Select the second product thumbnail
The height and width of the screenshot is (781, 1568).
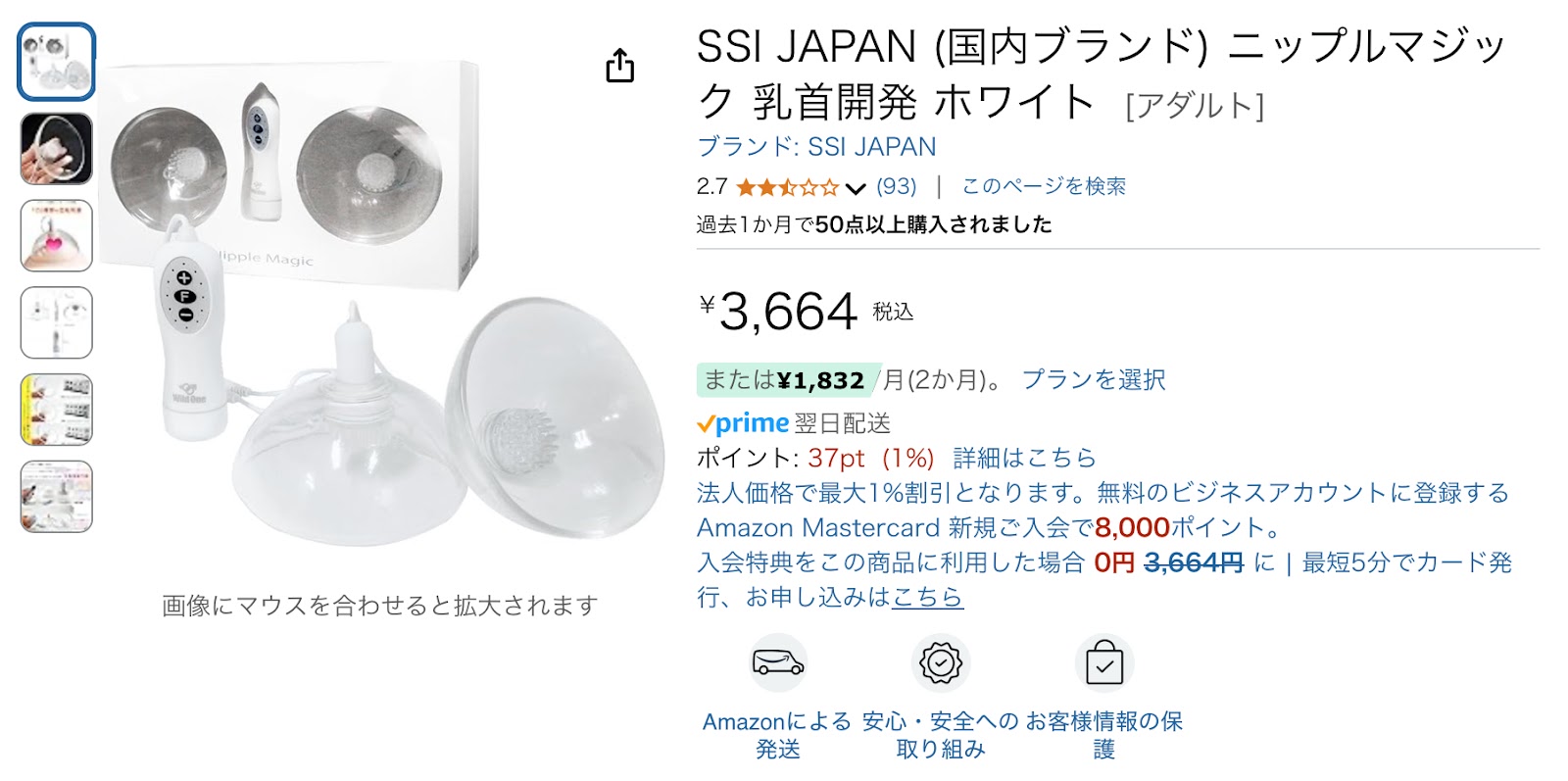[x=57, y=149]
